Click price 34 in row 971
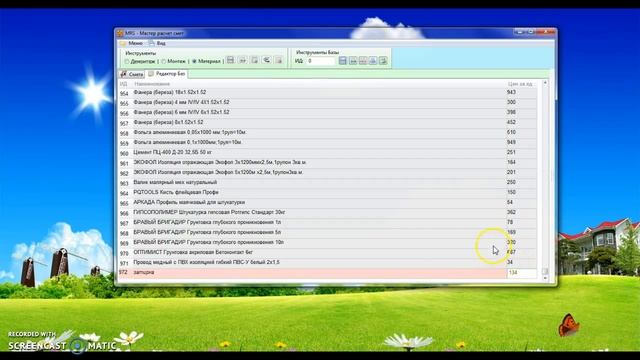This screenshot has width=640, height=360. [510, 262]
